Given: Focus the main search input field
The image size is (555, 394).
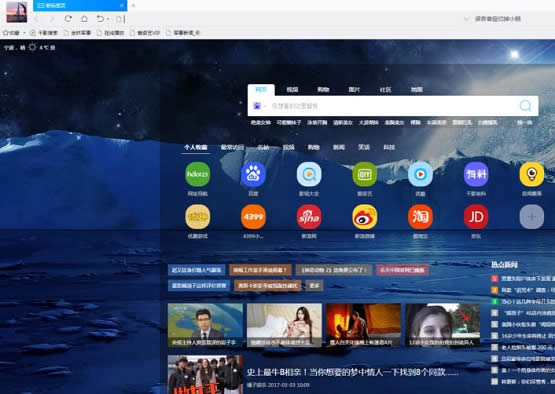Looking at the screenshot, I should pos(392,106).
